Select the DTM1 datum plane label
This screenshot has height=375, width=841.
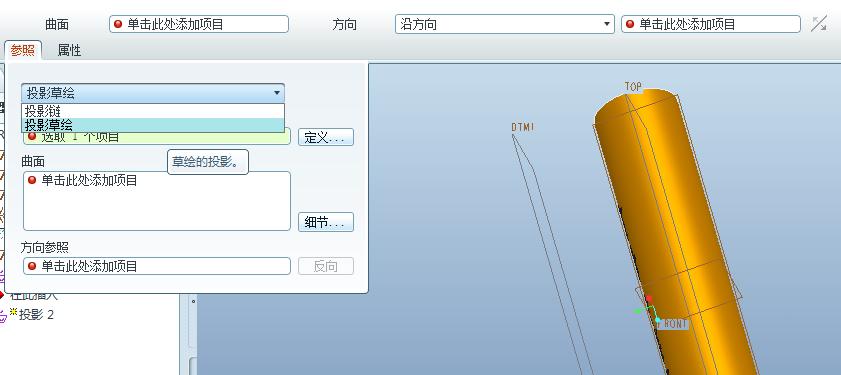522,127
